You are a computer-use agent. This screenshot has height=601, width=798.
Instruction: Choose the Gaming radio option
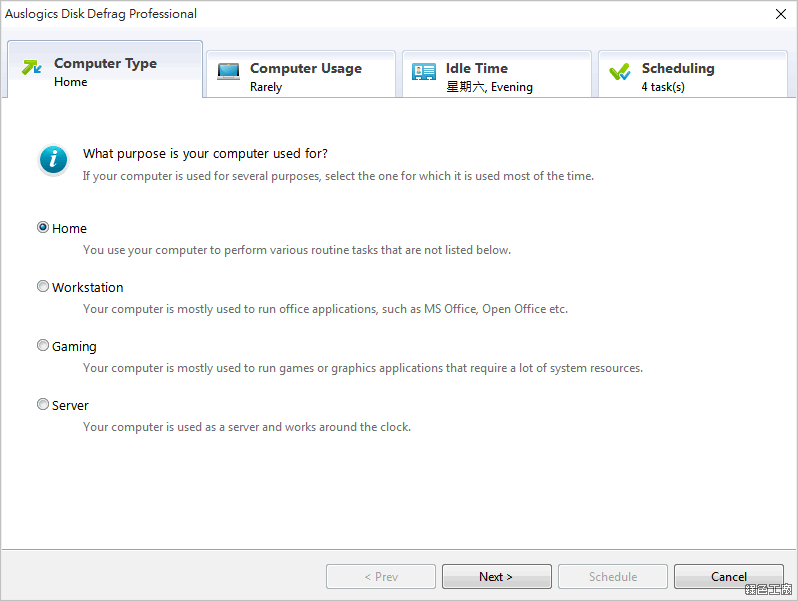click(x=43, y=346)
